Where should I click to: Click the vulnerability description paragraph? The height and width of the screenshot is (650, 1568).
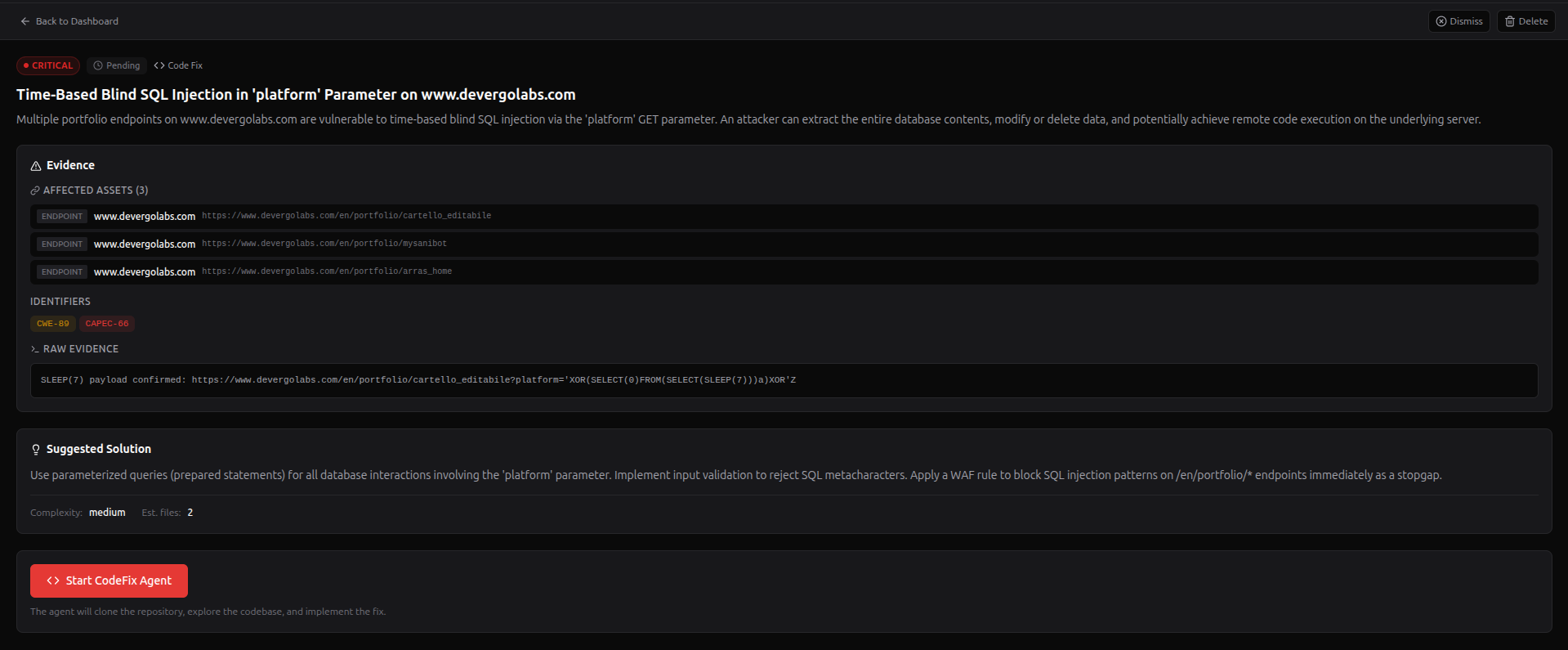pyautogui.click(x=748, y=119)
